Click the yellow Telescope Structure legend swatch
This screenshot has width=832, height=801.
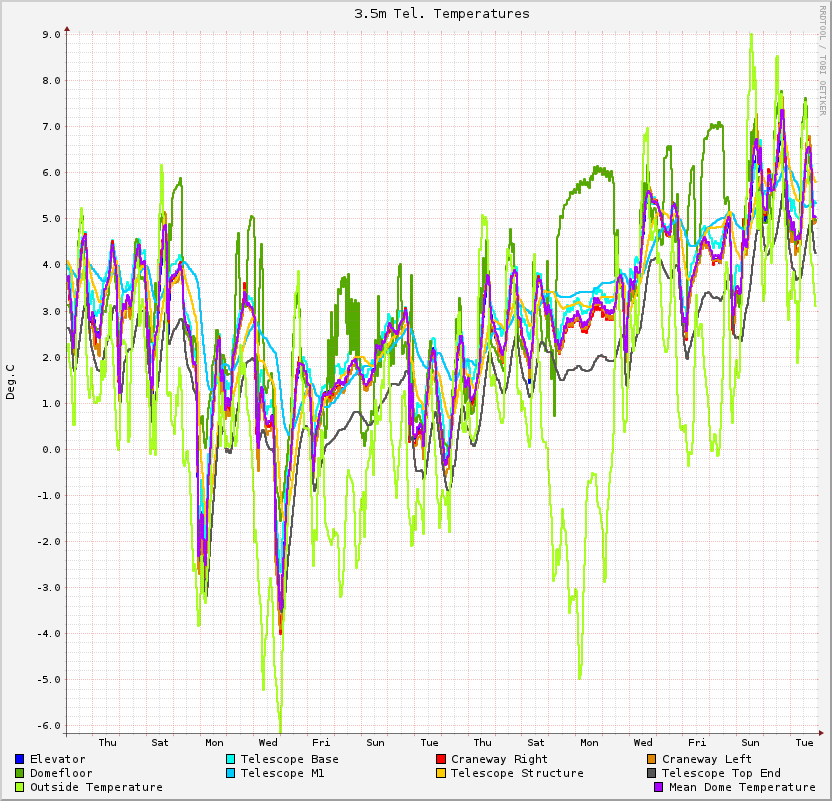click(441, 773)
